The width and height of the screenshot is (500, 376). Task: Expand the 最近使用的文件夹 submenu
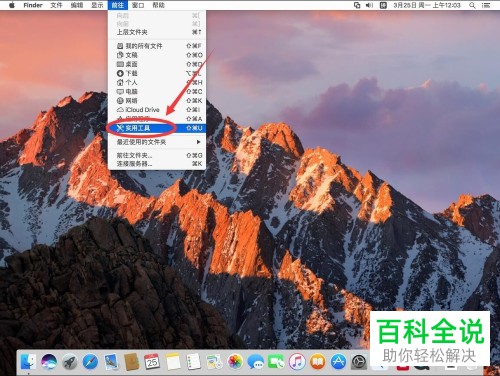pyautogui.click(x=157, y=142)
